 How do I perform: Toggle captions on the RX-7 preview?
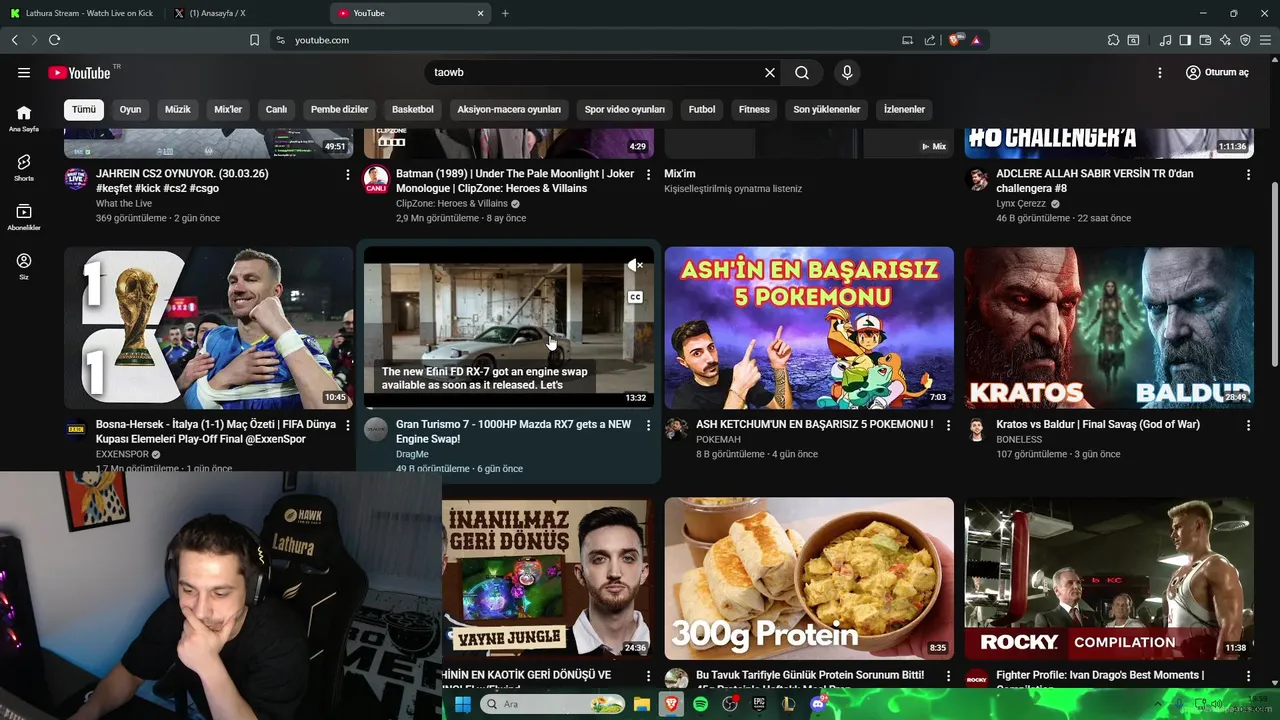pyautogui.click(x=635, y=297)
